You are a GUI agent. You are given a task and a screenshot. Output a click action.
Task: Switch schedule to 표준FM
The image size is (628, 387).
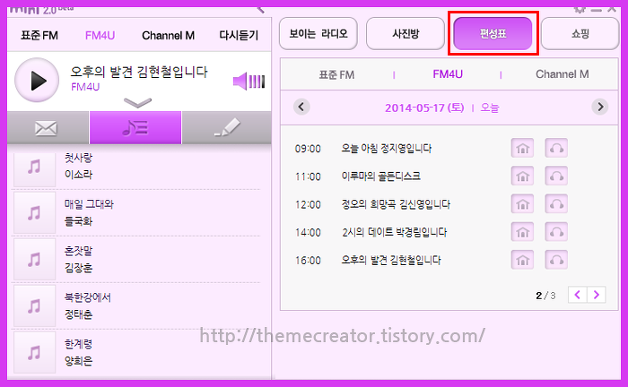(x=336, y=75)
